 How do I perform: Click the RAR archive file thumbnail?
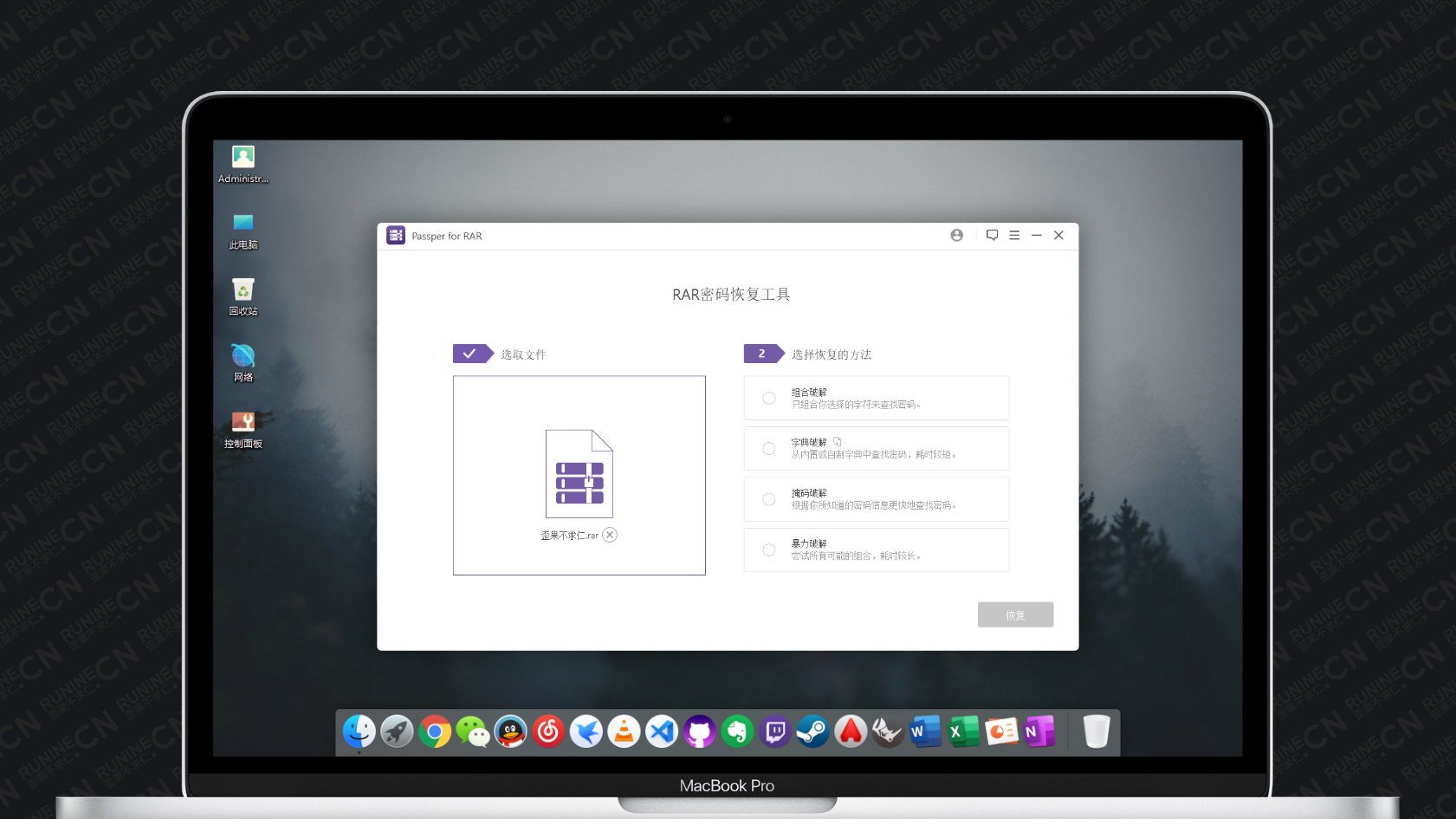click(579, 473)
